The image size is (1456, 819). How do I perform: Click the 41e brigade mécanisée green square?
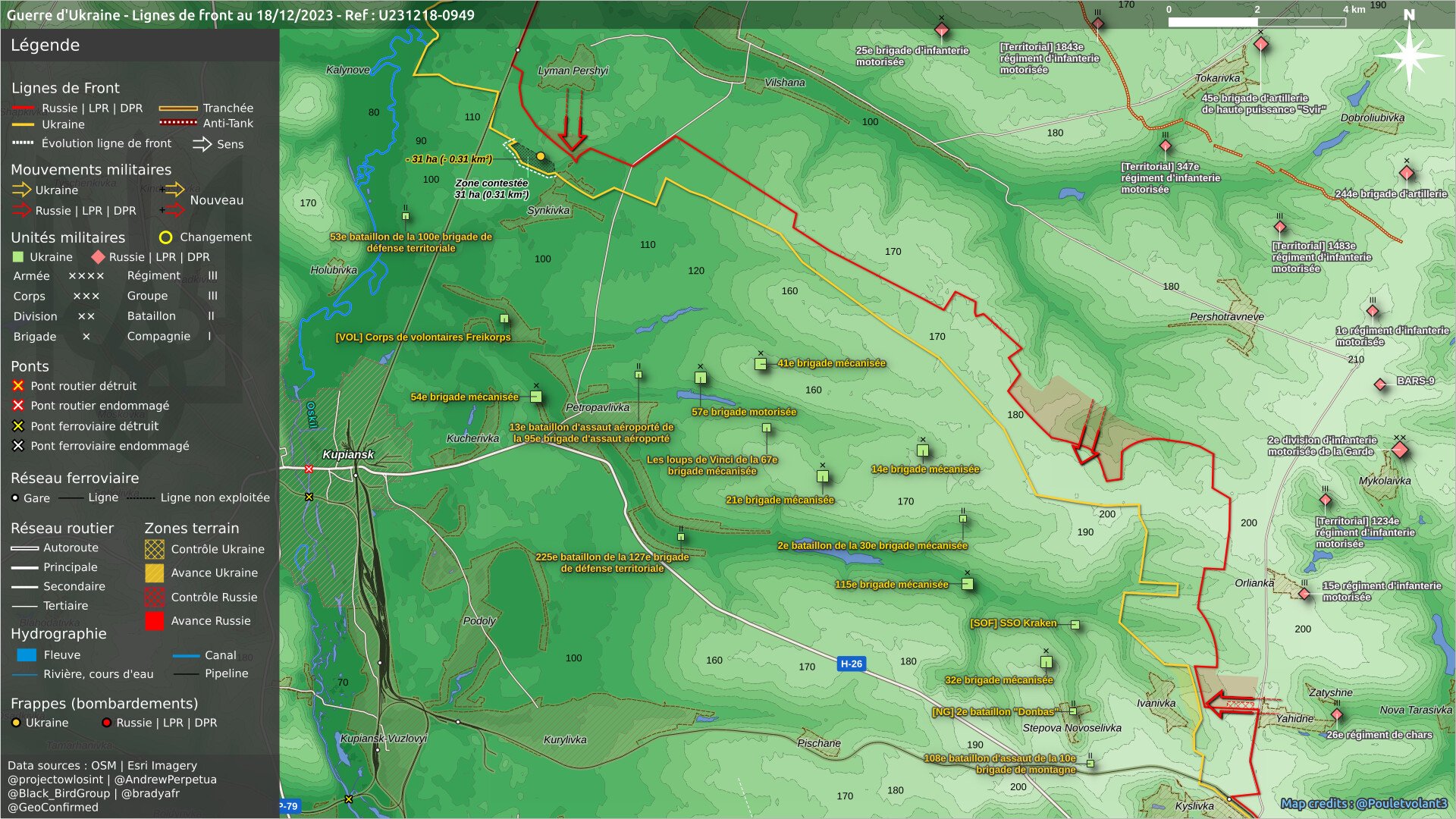[761, 365]
